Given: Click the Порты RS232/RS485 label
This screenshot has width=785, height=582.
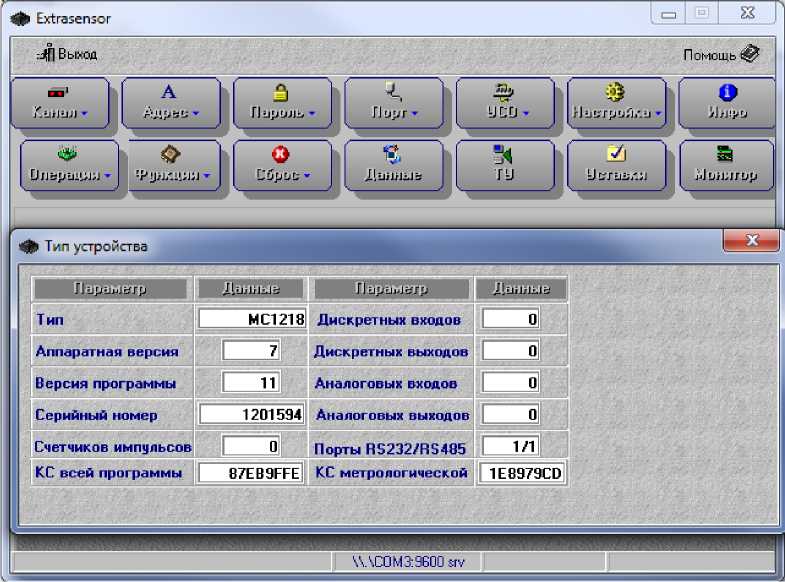Looking at the screenshot, I should click(x=389, y=448).
